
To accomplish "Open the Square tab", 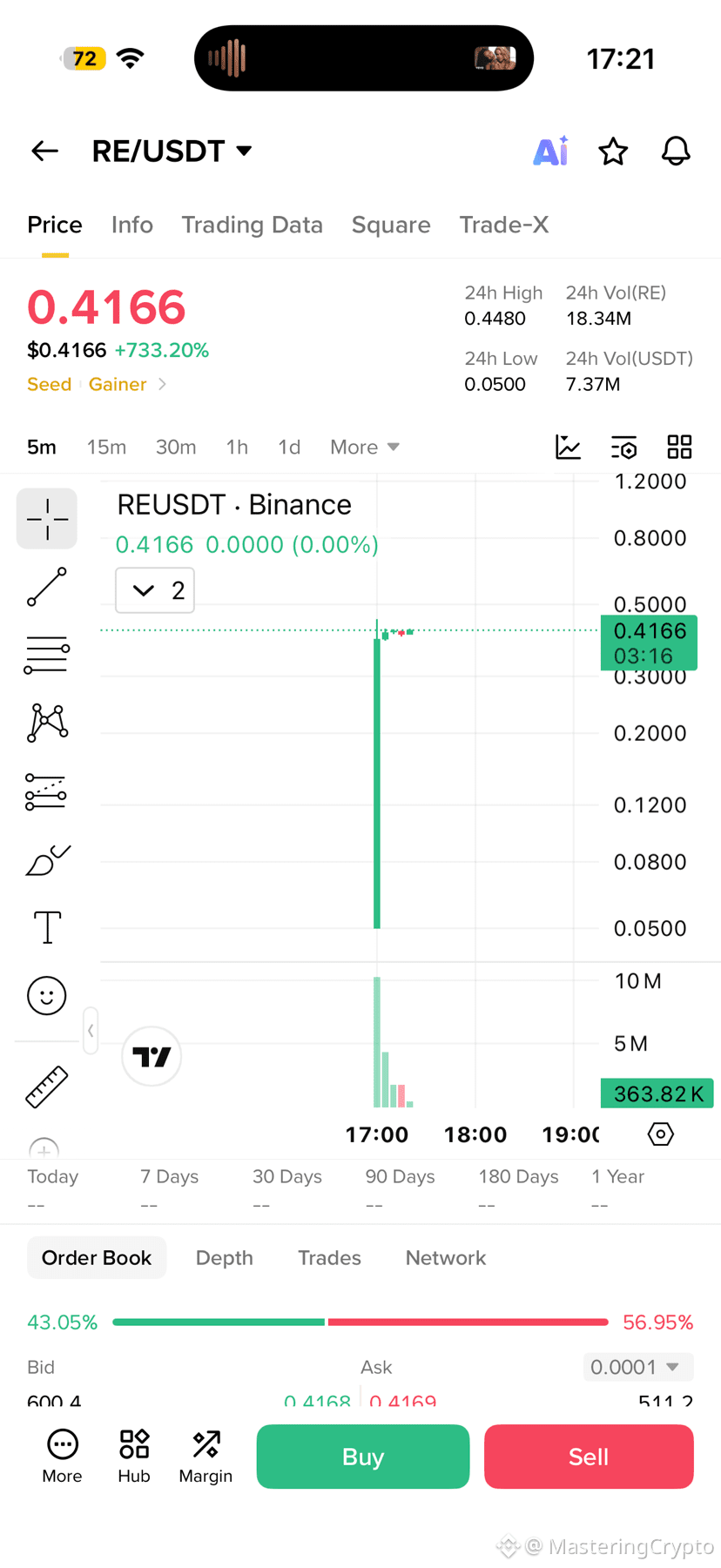I will click(x=391, y=225).
